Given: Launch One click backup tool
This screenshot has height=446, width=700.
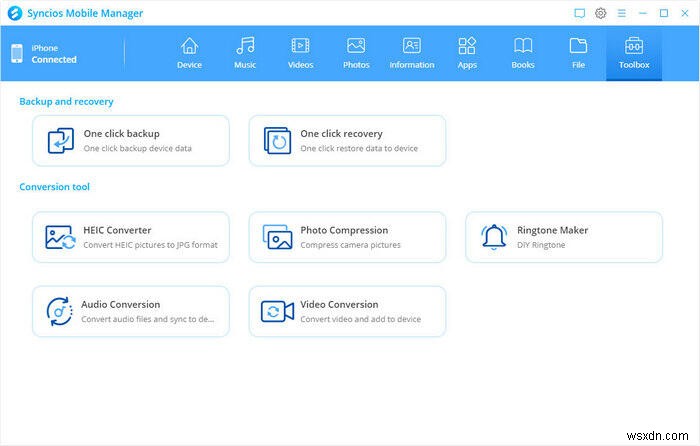Looking at the screenshot, I should 131,141.
